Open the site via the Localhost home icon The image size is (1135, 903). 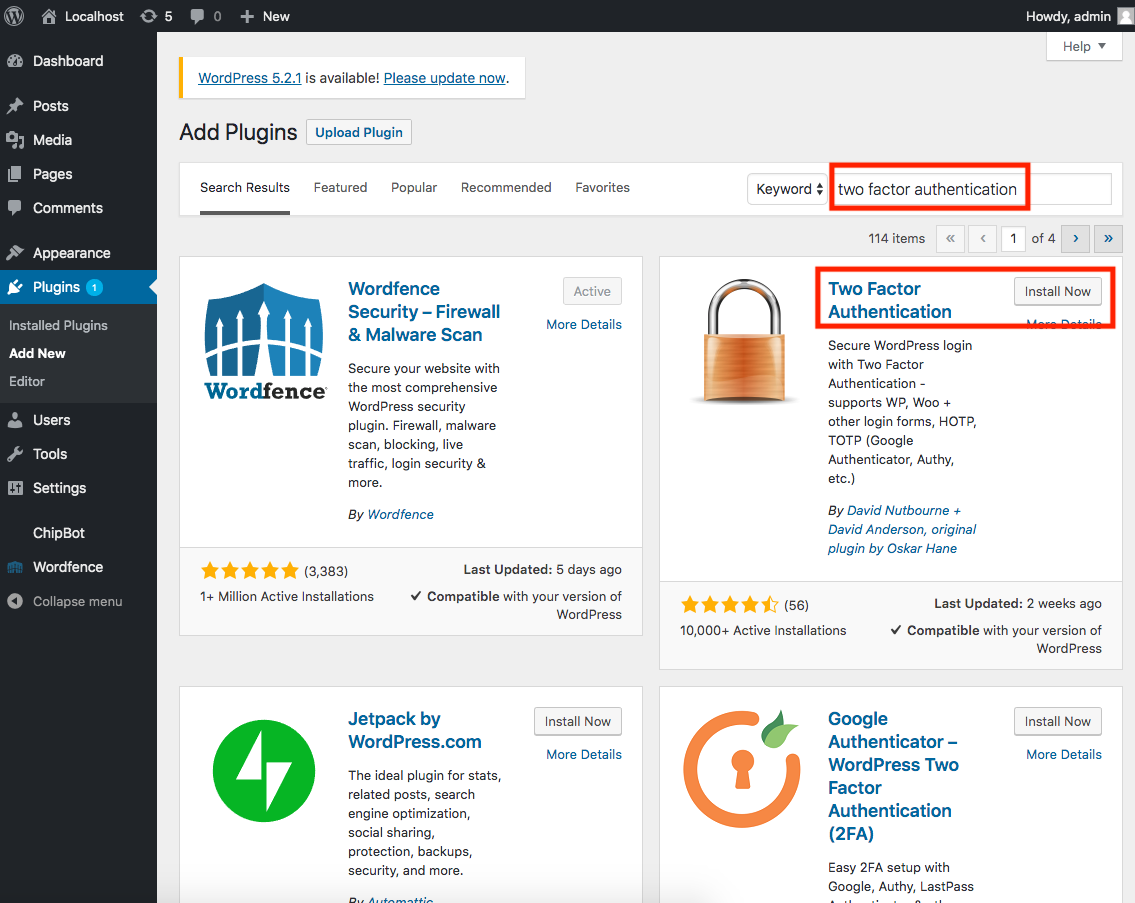coord(49,15)
